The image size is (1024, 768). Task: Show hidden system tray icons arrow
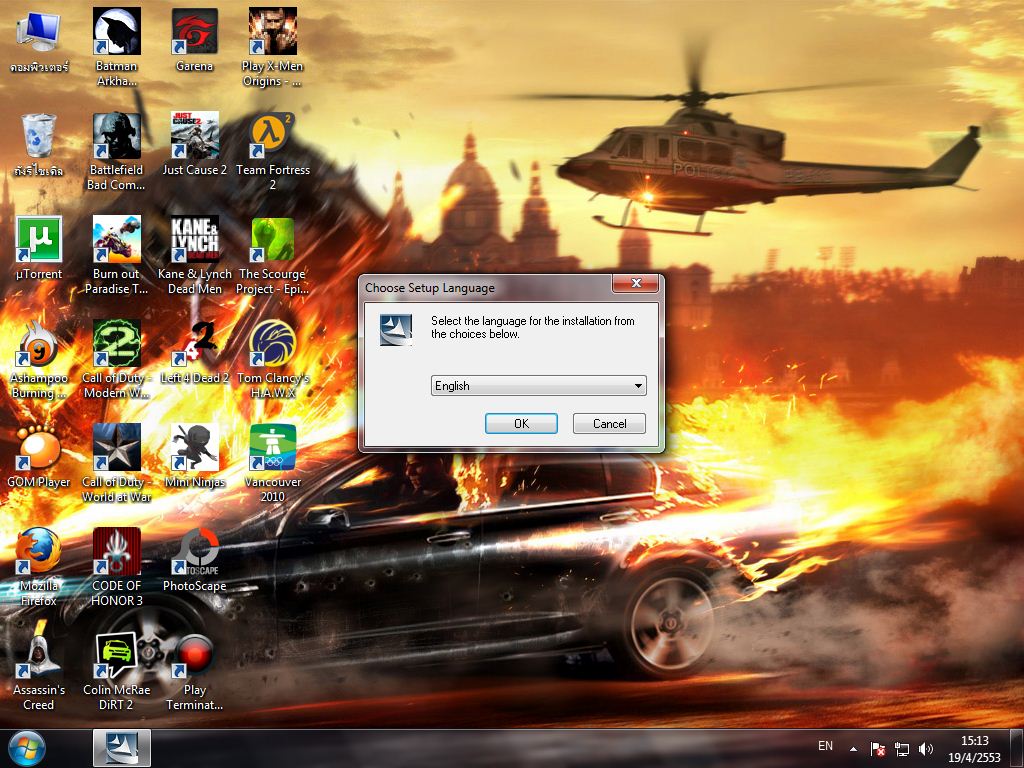(853, 749)
